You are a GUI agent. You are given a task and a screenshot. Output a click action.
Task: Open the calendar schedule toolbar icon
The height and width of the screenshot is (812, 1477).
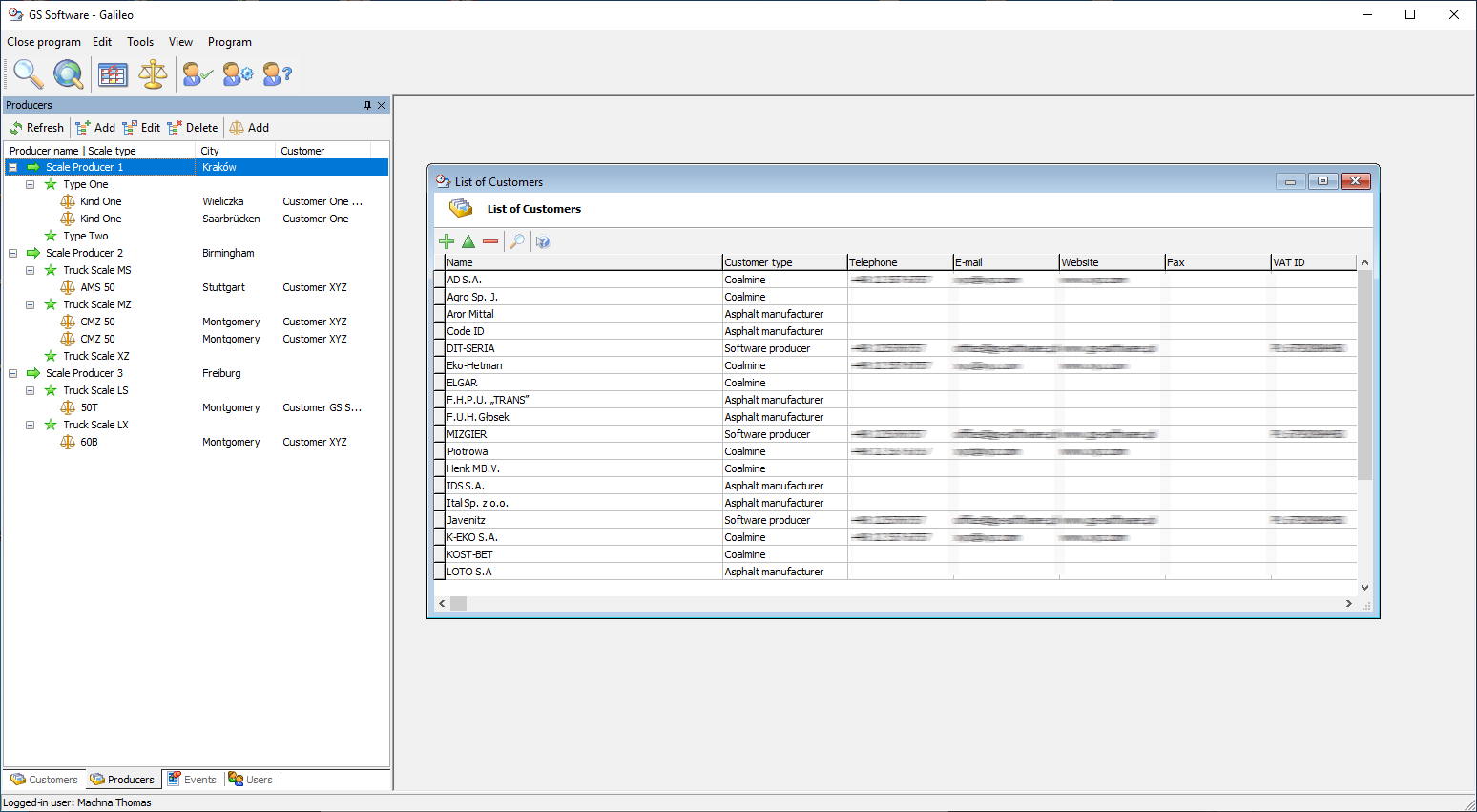(113, 73)
